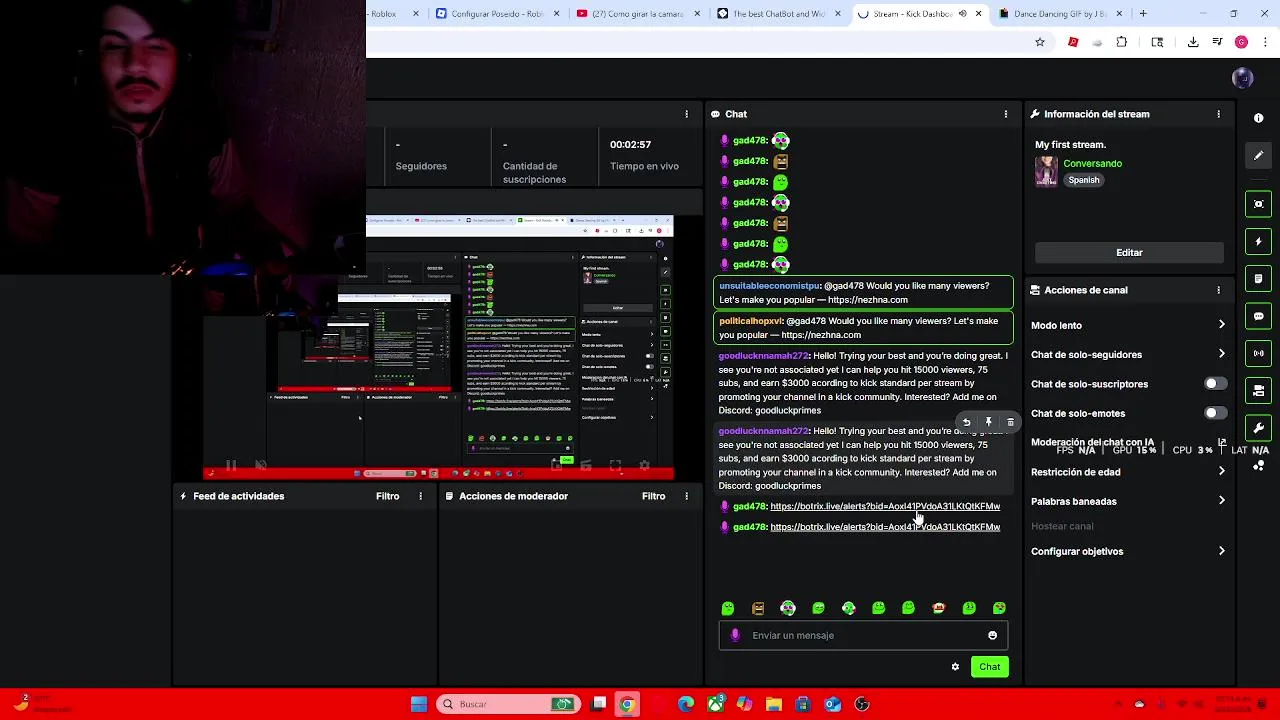
Task: Expand Palabras baneadas option
Action: point(1221,501)
